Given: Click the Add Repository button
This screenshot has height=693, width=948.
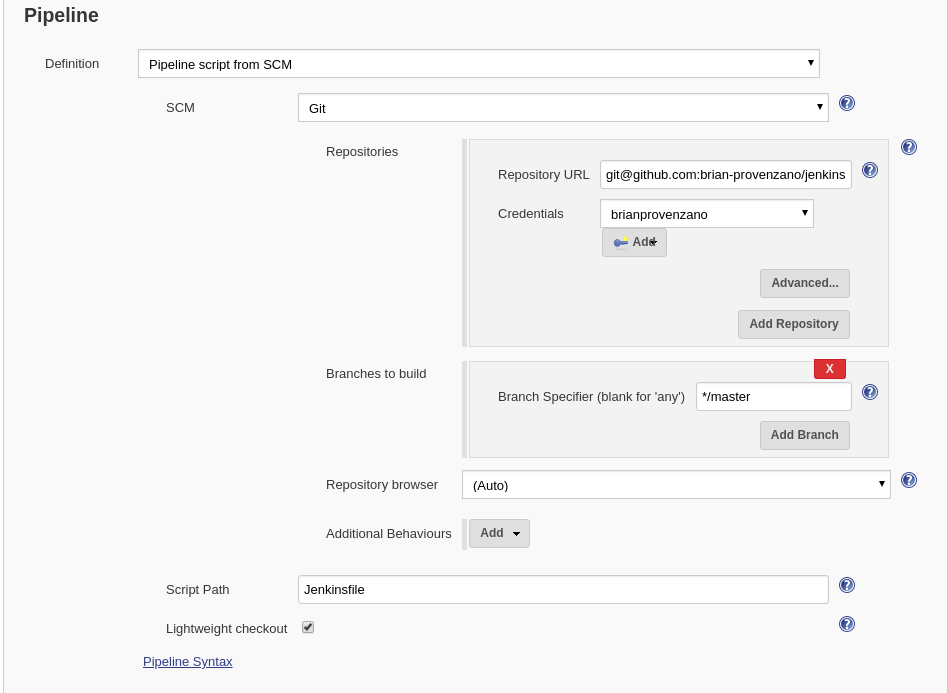Looking at the screenshot, I should 794,325.
